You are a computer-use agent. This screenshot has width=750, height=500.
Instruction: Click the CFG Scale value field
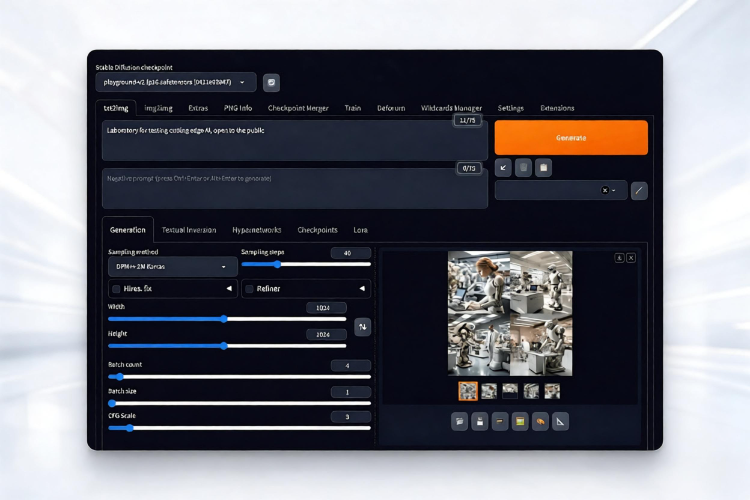[x=351, y=417]
